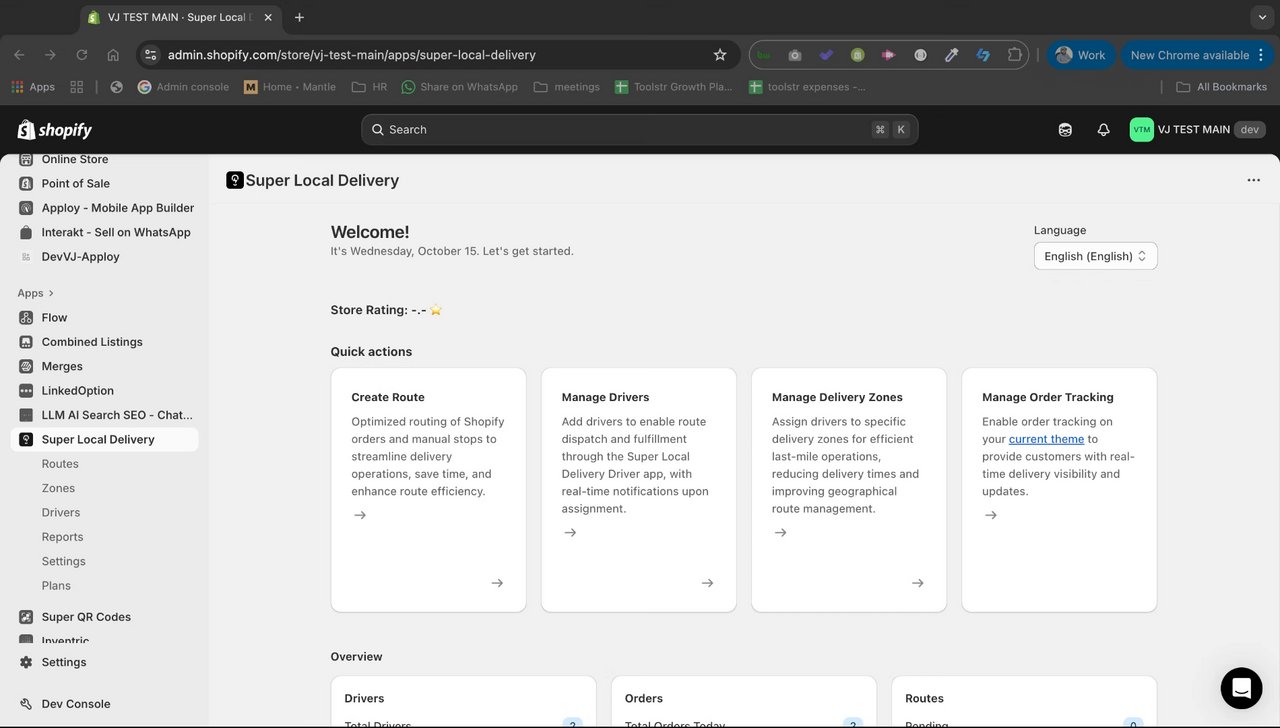Viewport: 1280px width, 728px height.
Task: Click the New Chrome available button
Action: (x=1196, y=55)
